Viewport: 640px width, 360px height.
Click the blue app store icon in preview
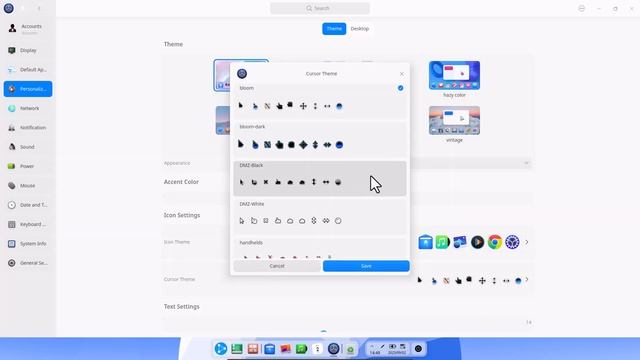click(425, 242)
